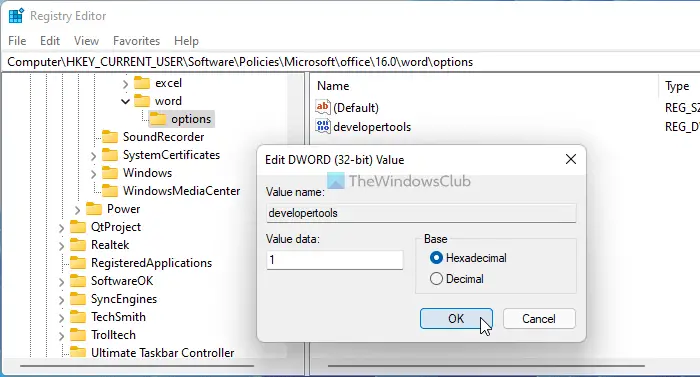Expand the SystemCertificates key
The height and width of the screenshot is (377, 700).
click(93, 156)
